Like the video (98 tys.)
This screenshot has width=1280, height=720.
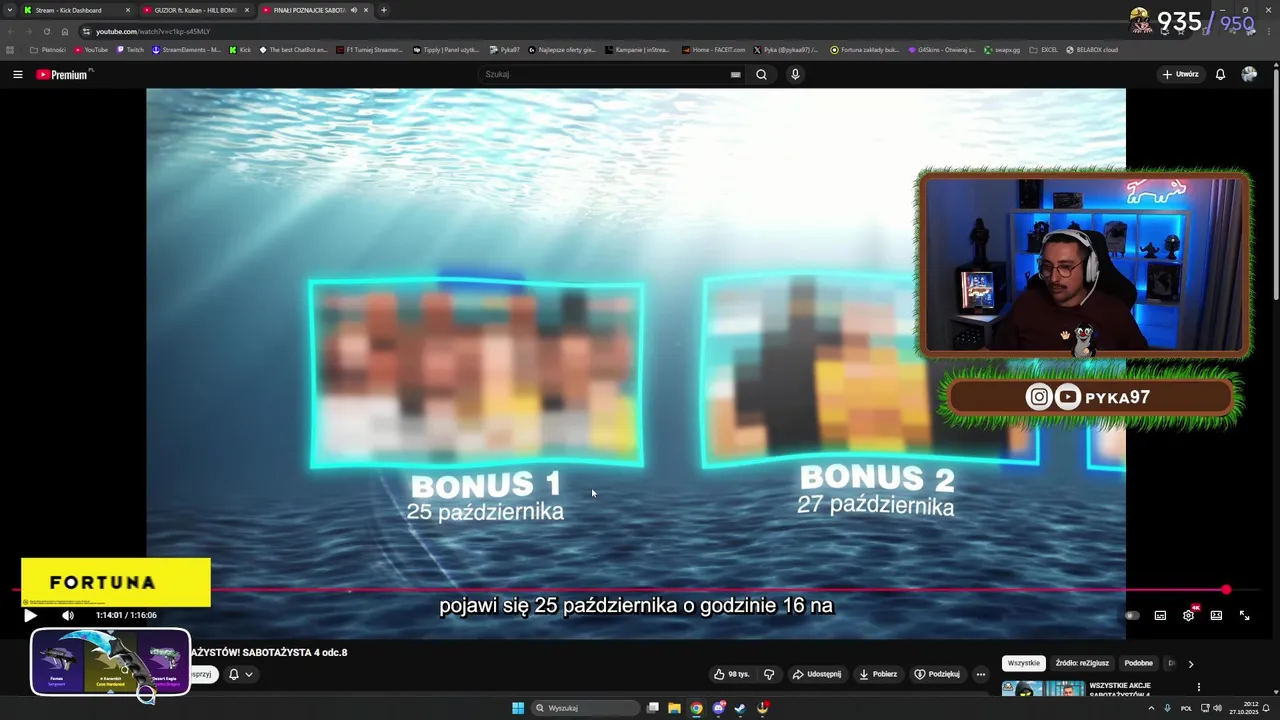tap(732, 674)
